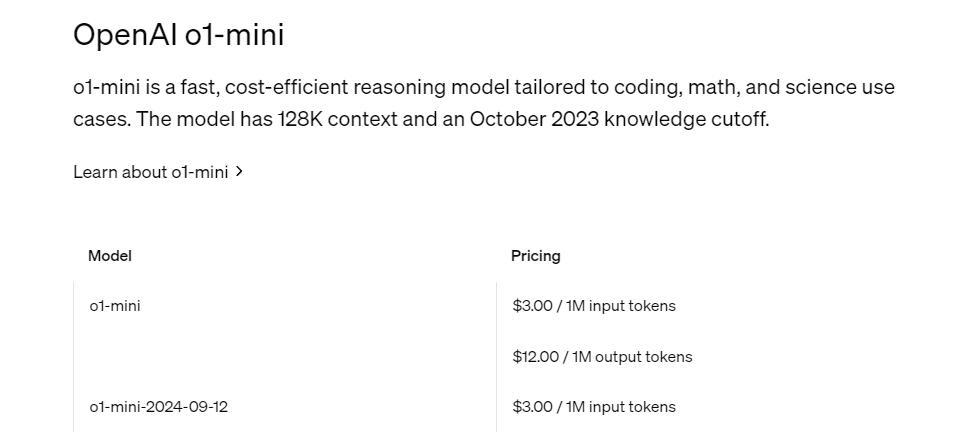Screen dimensions: 969x432
Task: Click the OpenAI o1-mini heading
Action: tap(179, 35)
